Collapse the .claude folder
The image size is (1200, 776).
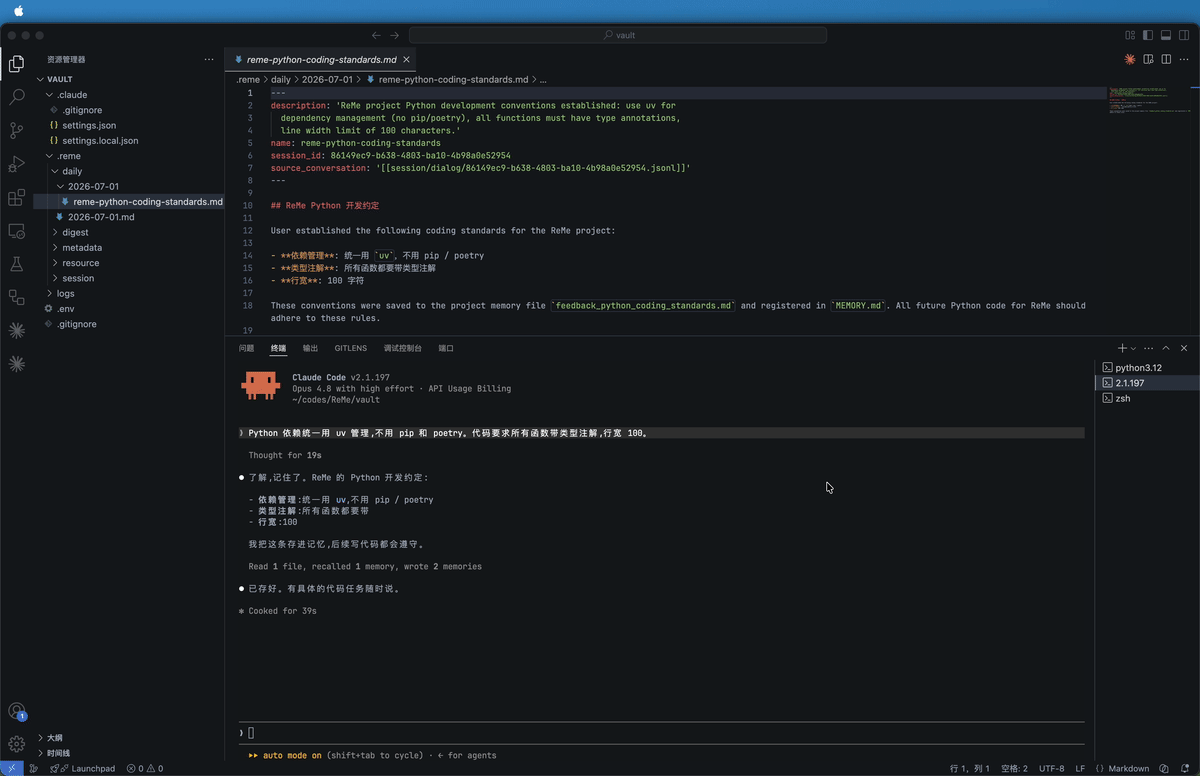[72, 95]
